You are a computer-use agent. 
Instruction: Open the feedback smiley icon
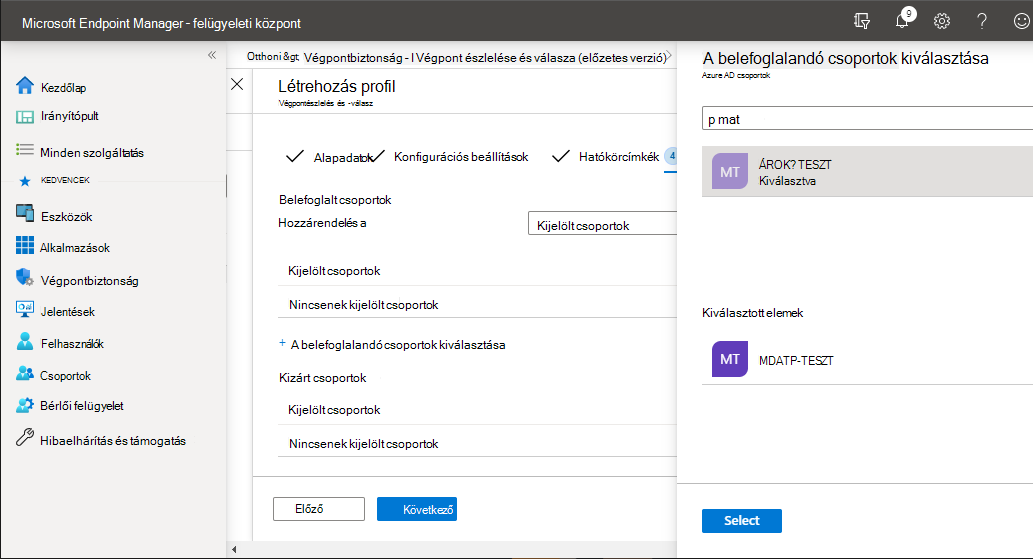(1021, 22)
